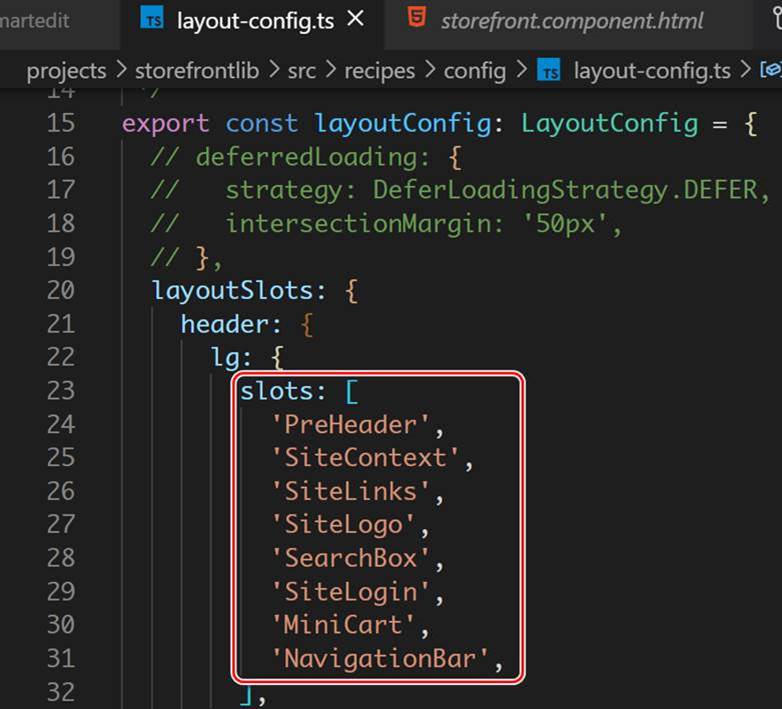Click the 'SiteLinks' string
Viewport: 782px width, 709px height.
tap(351, 491)
